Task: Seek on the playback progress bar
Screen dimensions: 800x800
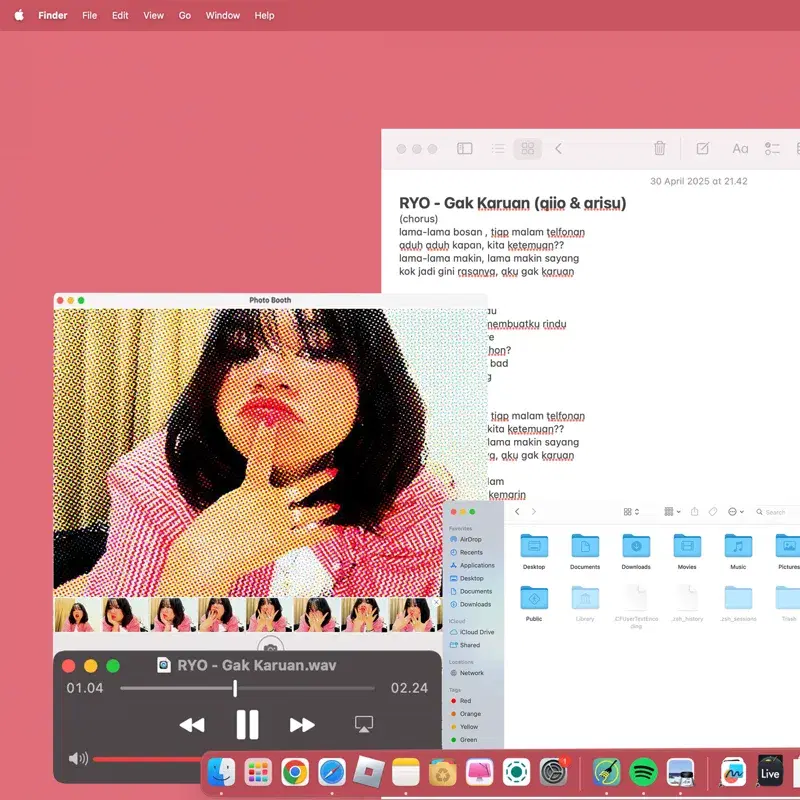Action: click(247, 688)
